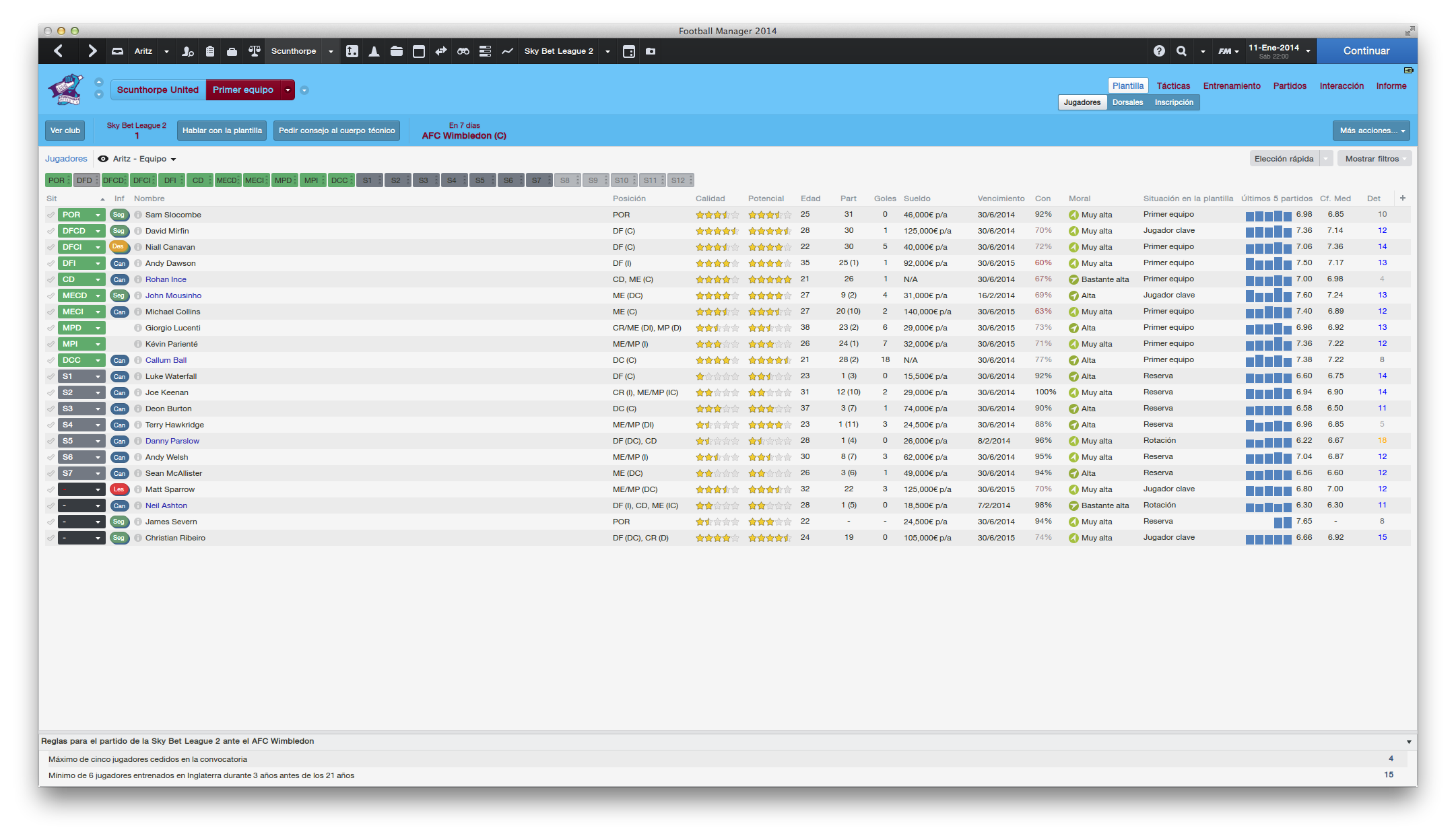Collapse the match rules panel arrow
The image size is (1456, 840).
coord(1409,742)
